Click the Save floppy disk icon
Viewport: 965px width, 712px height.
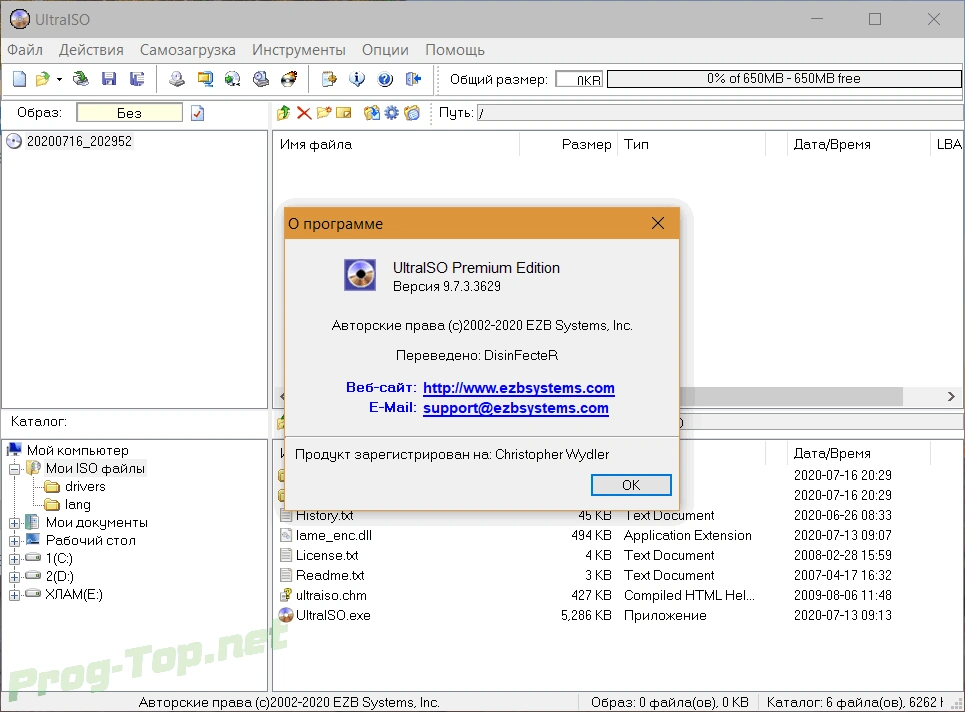point(109,79)
